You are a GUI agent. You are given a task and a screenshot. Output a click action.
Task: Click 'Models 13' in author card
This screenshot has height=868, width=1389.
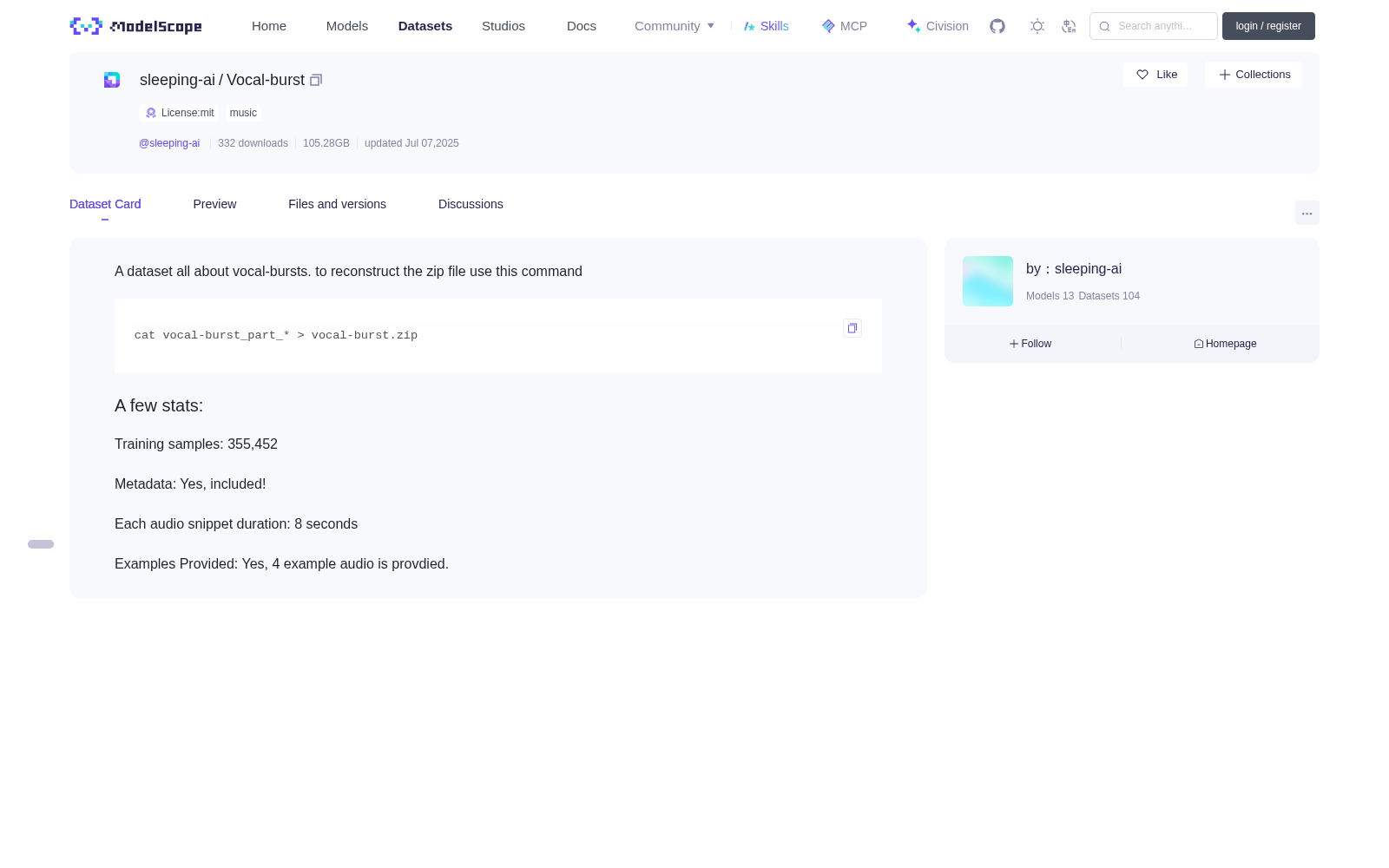pyautogui.click(x=1050, y=296)
